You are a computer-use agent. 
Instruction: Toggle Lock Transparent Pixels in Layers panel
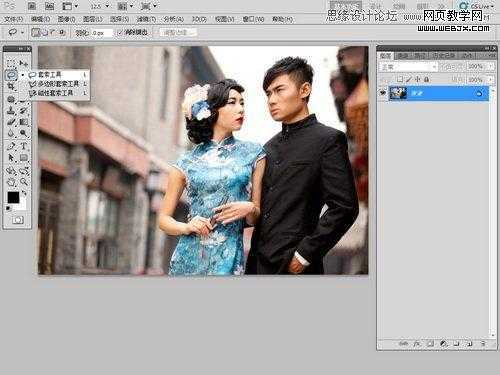[400, 79]
